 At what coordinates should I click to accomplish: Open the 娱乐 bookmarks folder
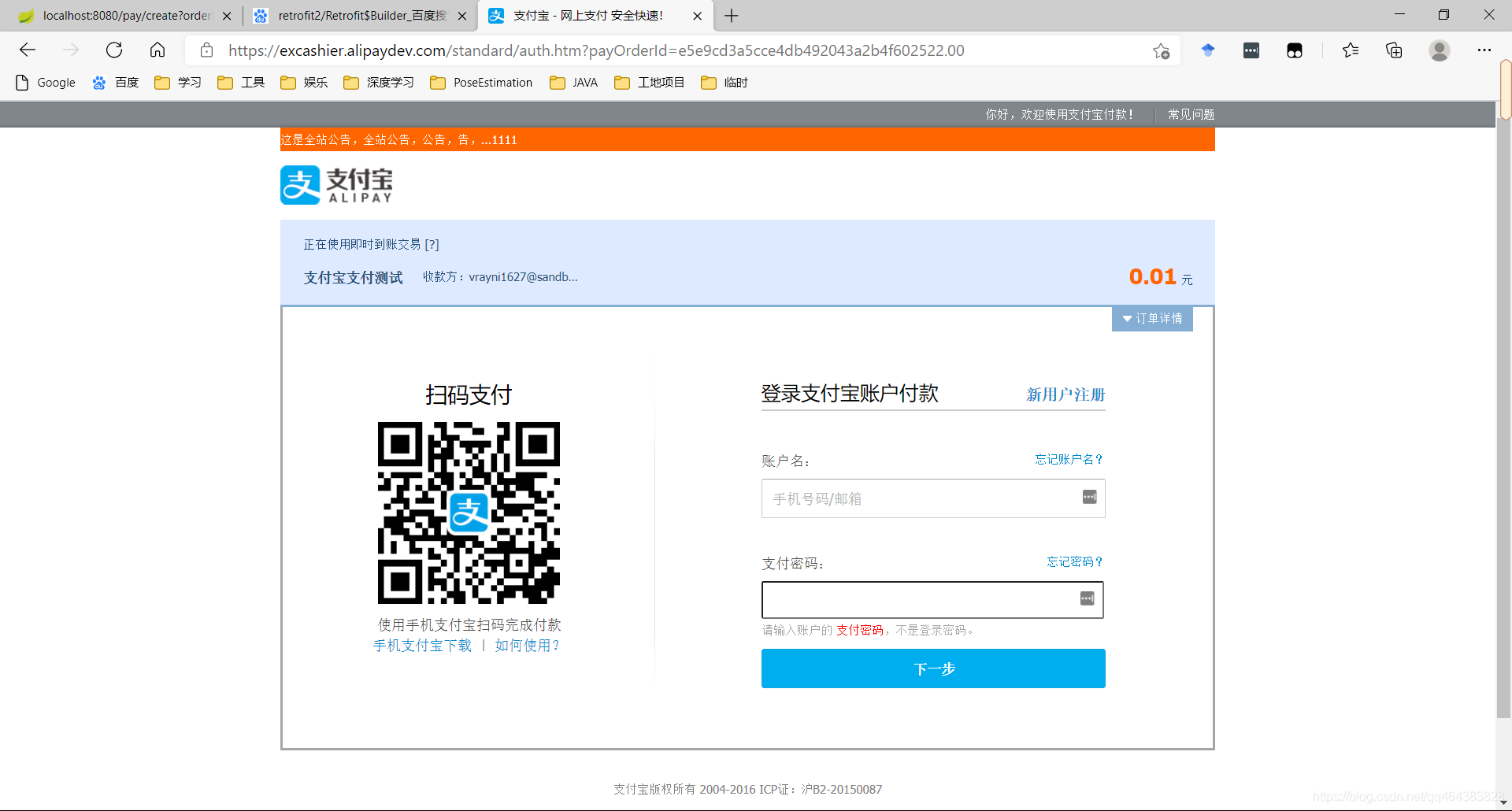304,83
